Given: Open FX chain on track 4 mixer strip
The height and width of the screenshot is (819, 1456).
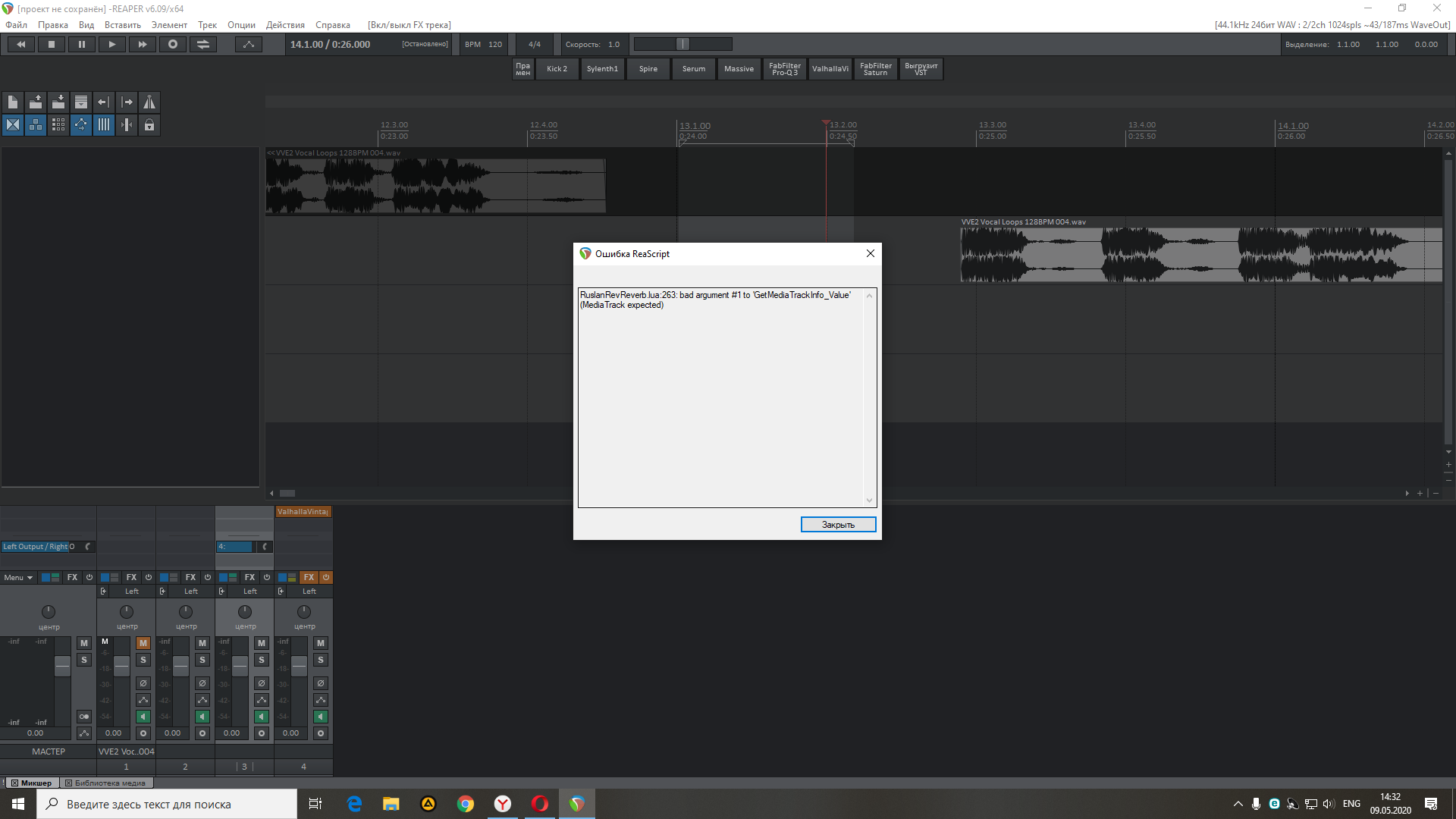Looking at the screenshot, I should pos(309,578).
